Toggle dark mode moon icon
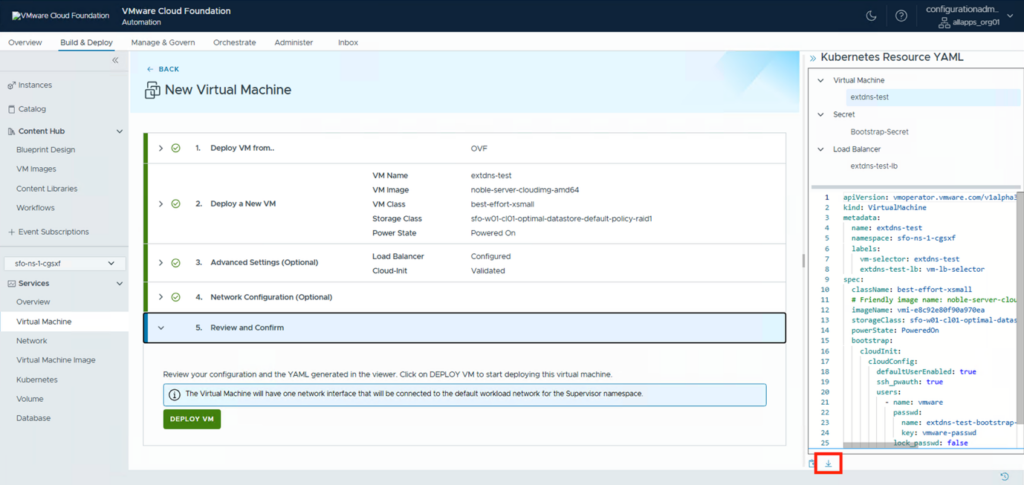The image size is (1024, 485). pos(870,16)
